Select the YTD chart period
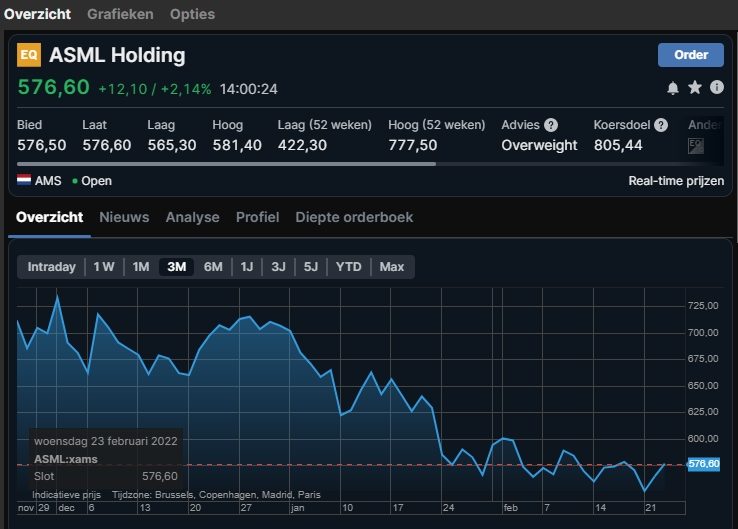Image resolution: width=738 pixels, height=529 pixels. (348, 267)
